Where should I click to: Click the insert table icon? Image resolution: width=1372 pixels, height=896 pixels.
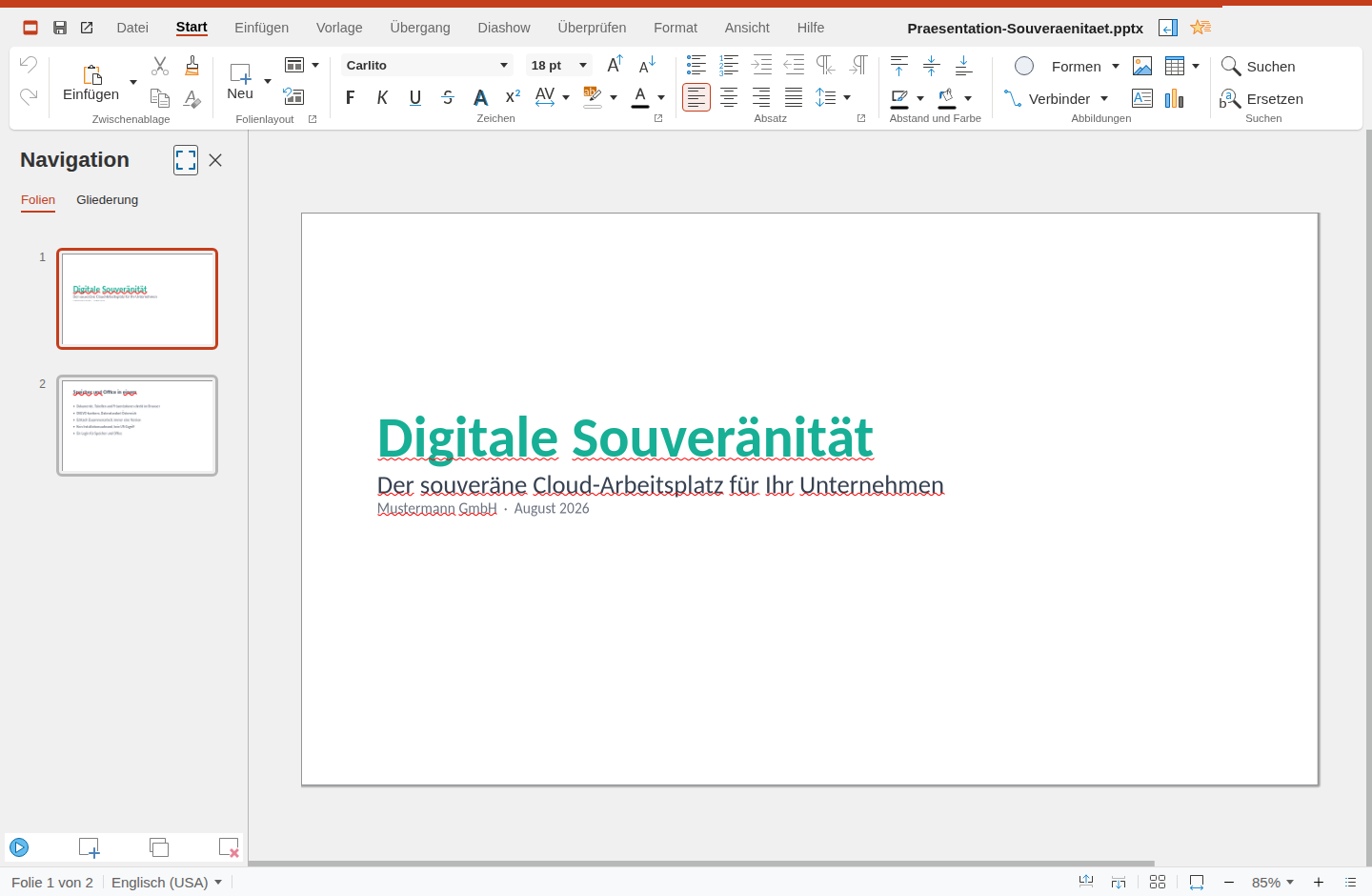(1175, 66)
